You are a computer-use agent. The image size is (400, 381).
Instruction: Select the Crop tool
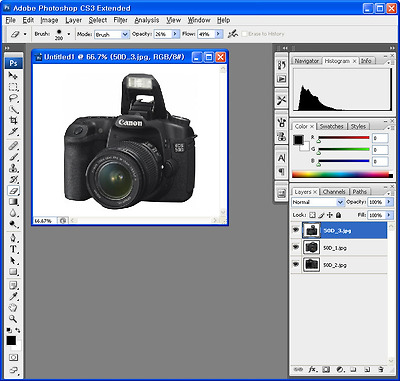pos(13,120)
